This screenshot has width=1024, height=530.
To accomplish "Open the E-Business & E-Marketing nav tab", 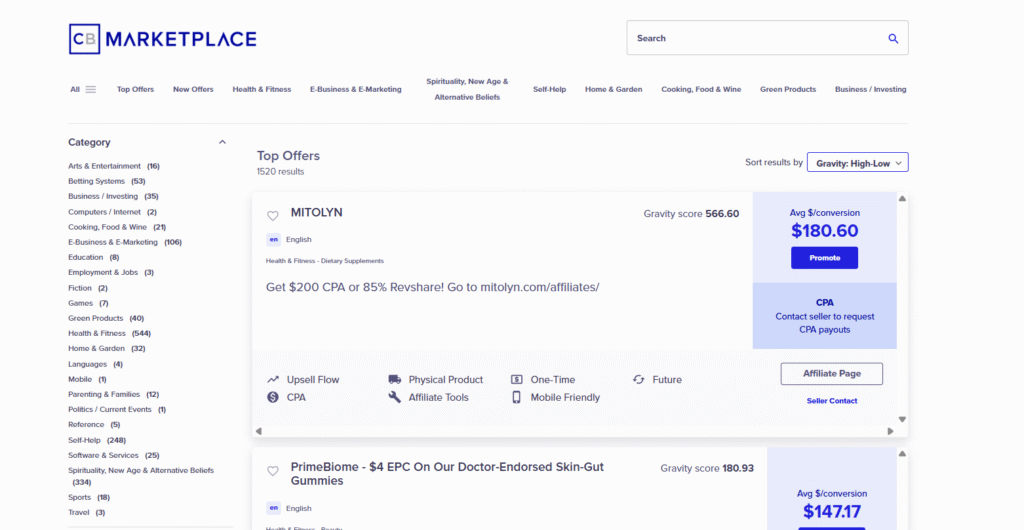I will click(356, 89).
